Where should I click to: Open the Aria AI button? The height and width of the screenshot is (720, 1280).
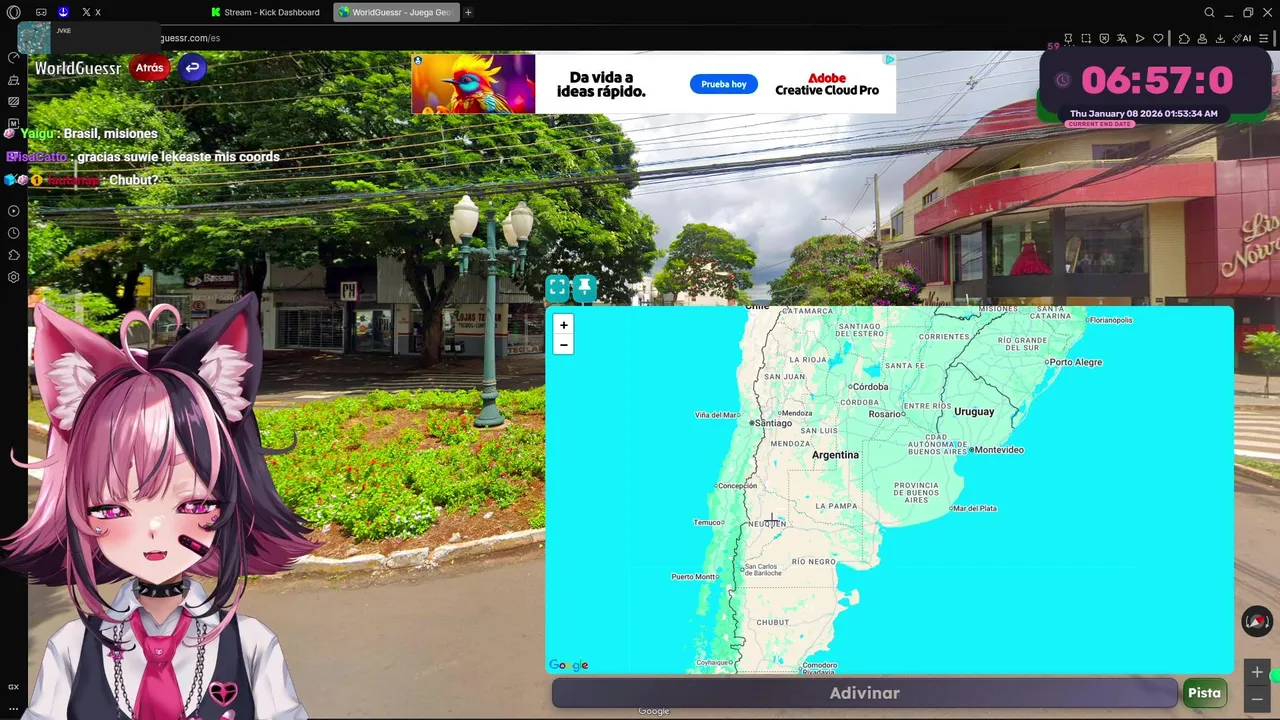point(1242,38)
